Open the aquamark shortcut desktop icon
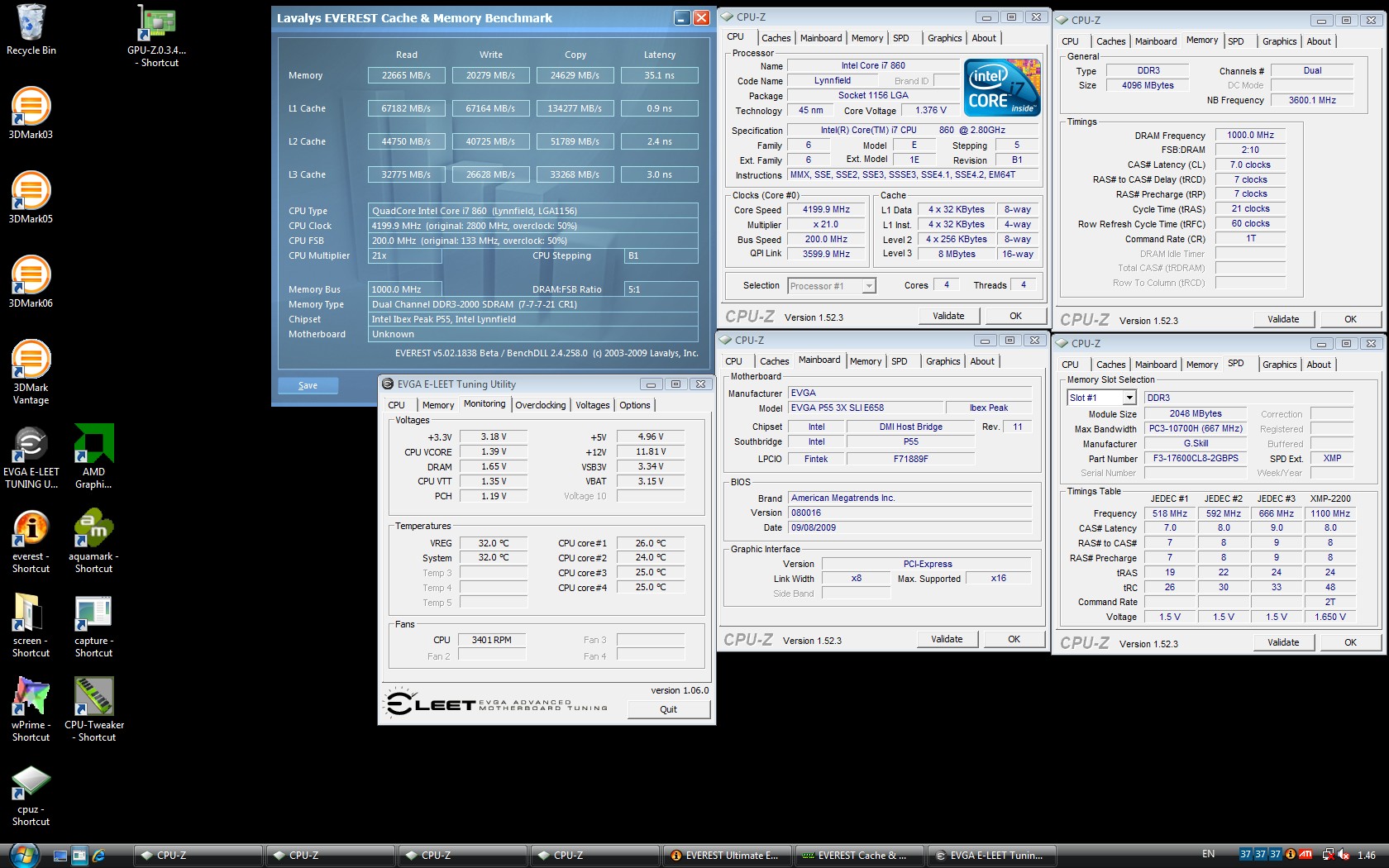The height and width of the screenshot is (868, 1389). tap(93, 541)
